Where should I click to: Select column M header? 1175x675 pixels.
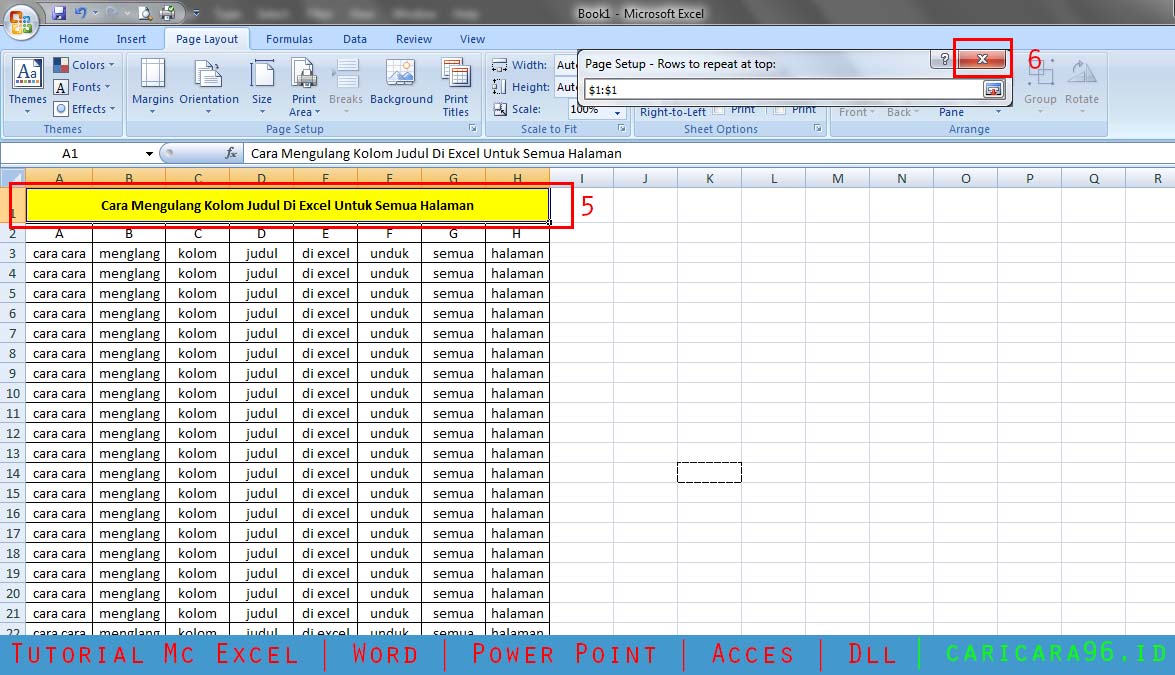(x=838, y=178)
